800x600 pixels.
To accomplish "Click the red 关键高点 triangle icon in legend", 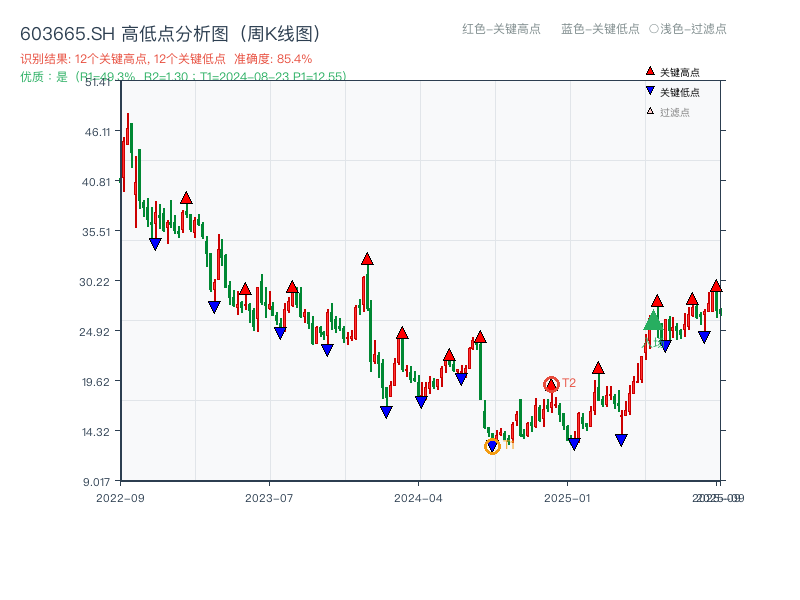I will pyautogui.click(x=648, y=70).
